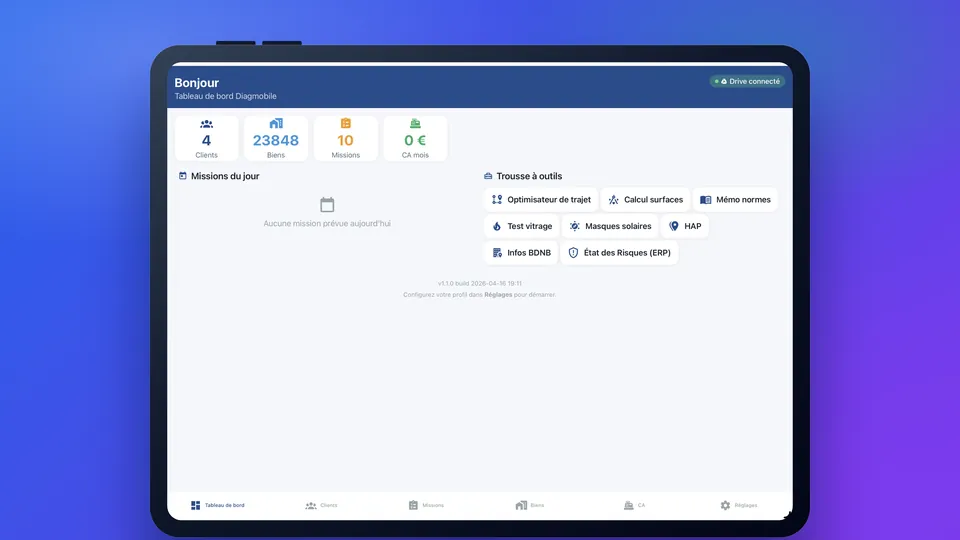Click the book icon in Mémo normes
The height and width of the screenshot is (540, 960).
pyautogui.click(x=705, y=200)
